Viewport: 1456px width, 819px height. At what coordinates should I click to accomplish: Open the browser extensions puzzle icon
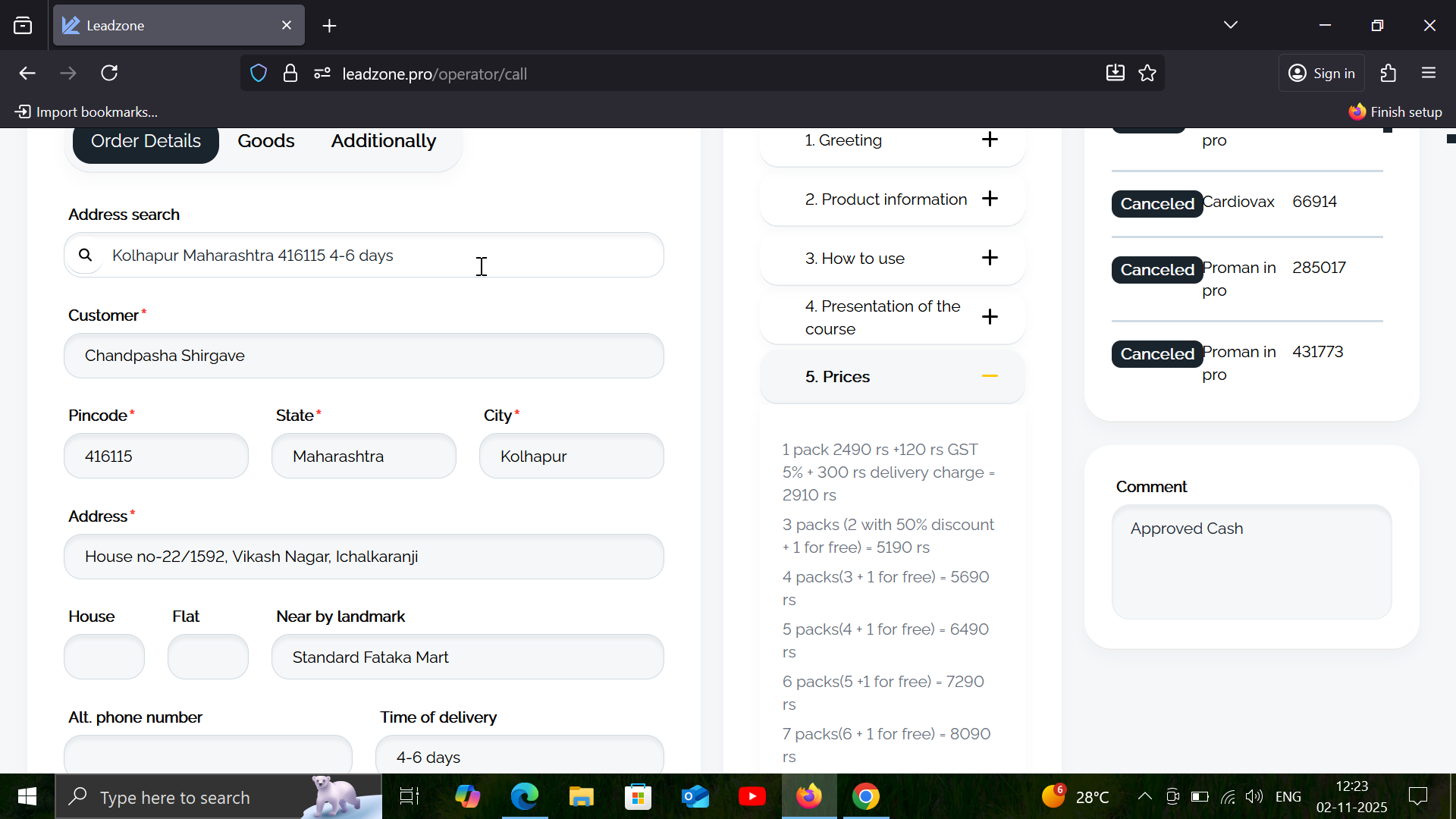(1388, 74)
